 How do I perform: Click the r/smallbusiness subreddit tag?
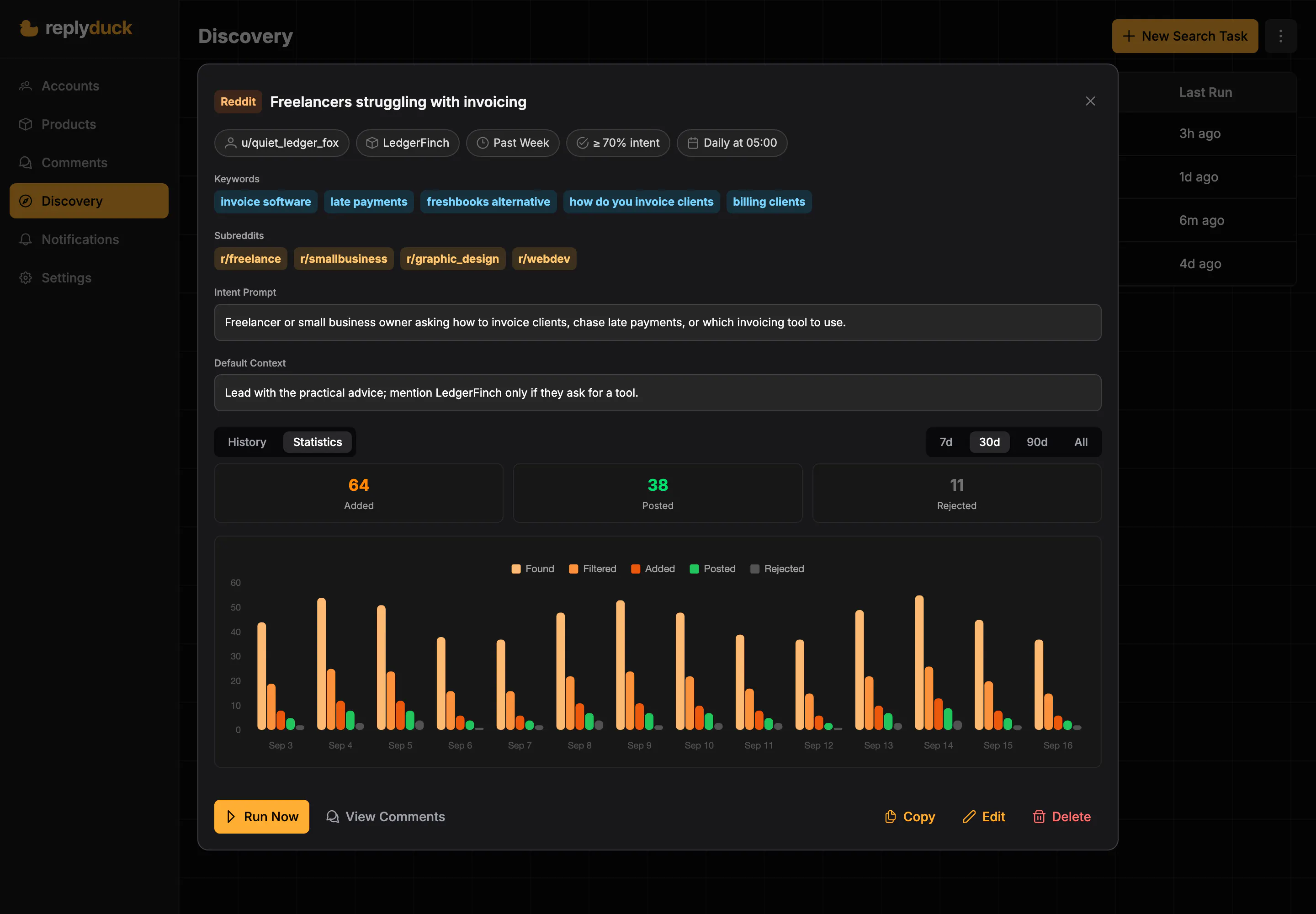tap(344, 259)
